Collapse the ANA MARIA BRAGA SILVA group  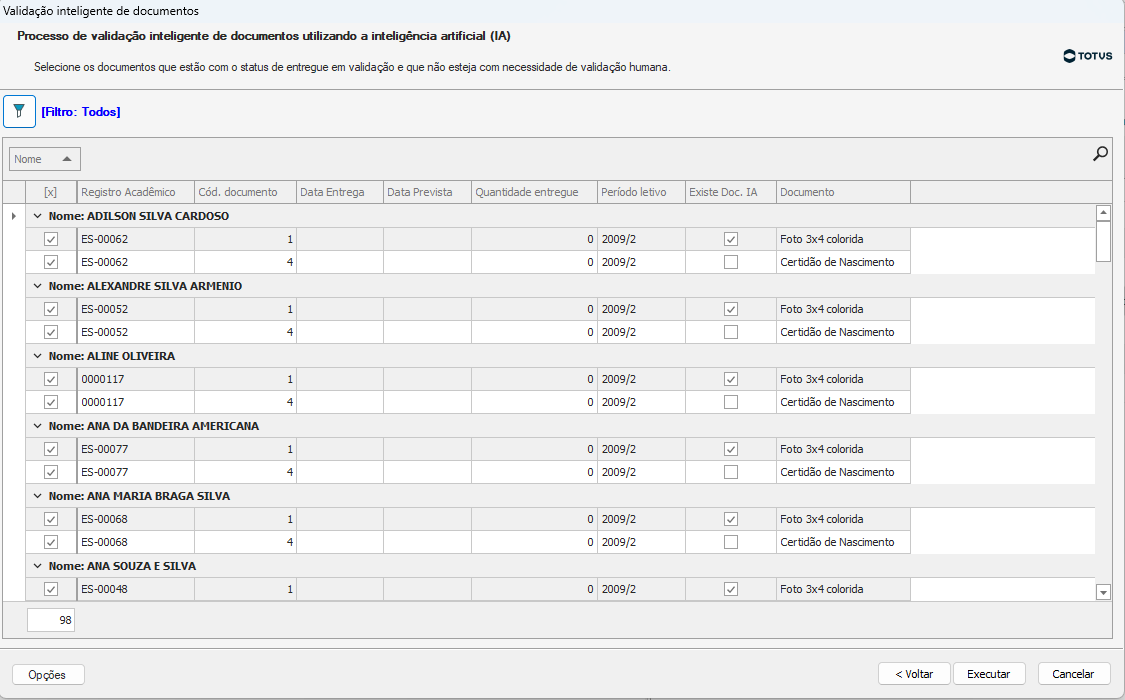38,496
